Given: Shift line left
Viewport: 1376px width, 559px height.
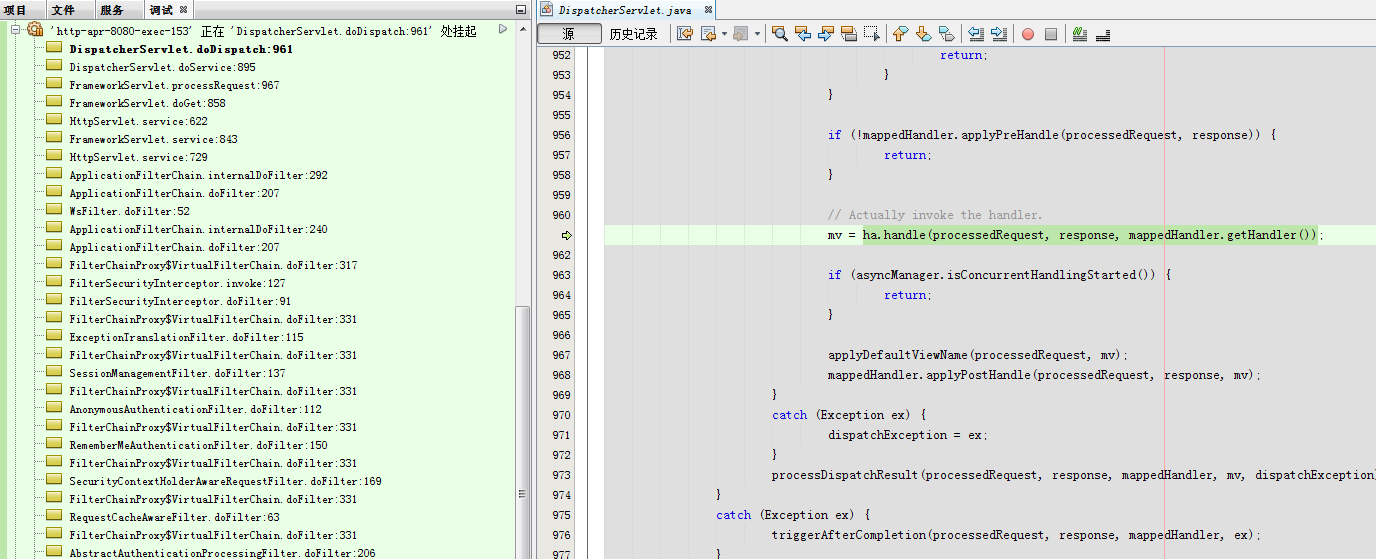Looking at the screenshot, I should point(976,34).
